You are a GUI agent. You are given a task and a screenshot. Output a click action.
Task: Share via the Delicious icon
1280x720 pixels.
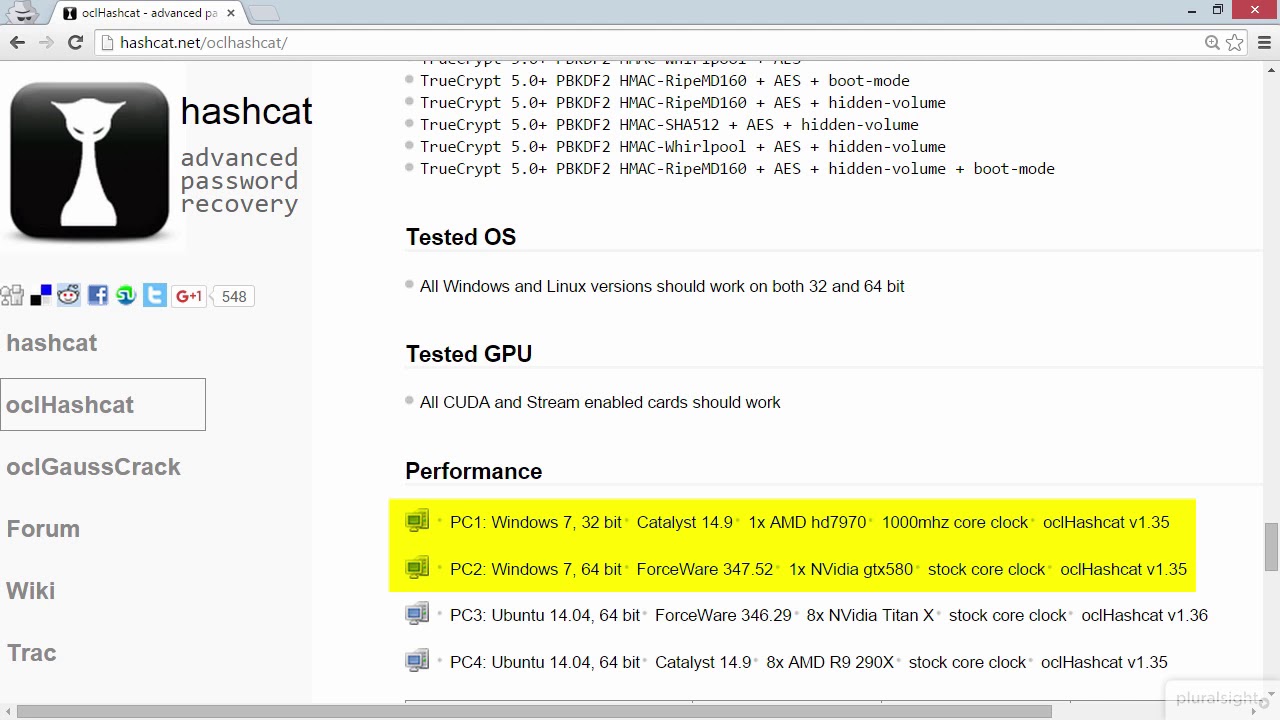(x=41, y=295)
